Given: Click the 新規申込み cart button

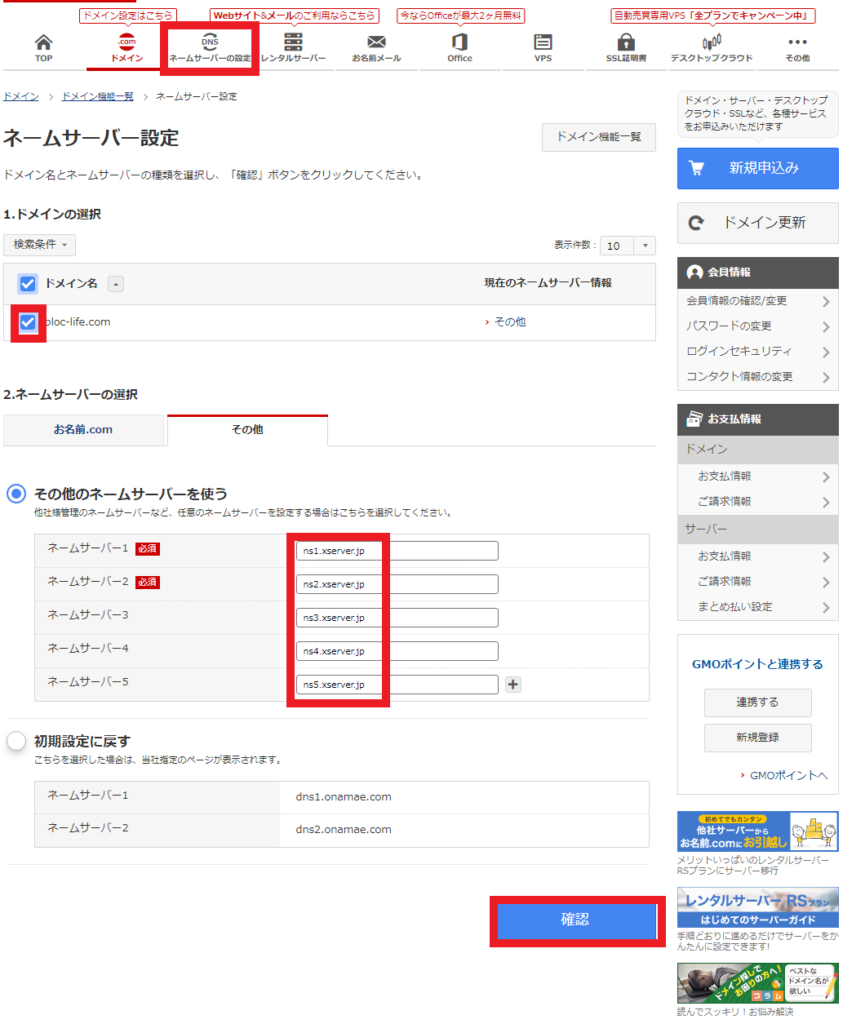Looking at the screenshot, I should tap(757, 168).
